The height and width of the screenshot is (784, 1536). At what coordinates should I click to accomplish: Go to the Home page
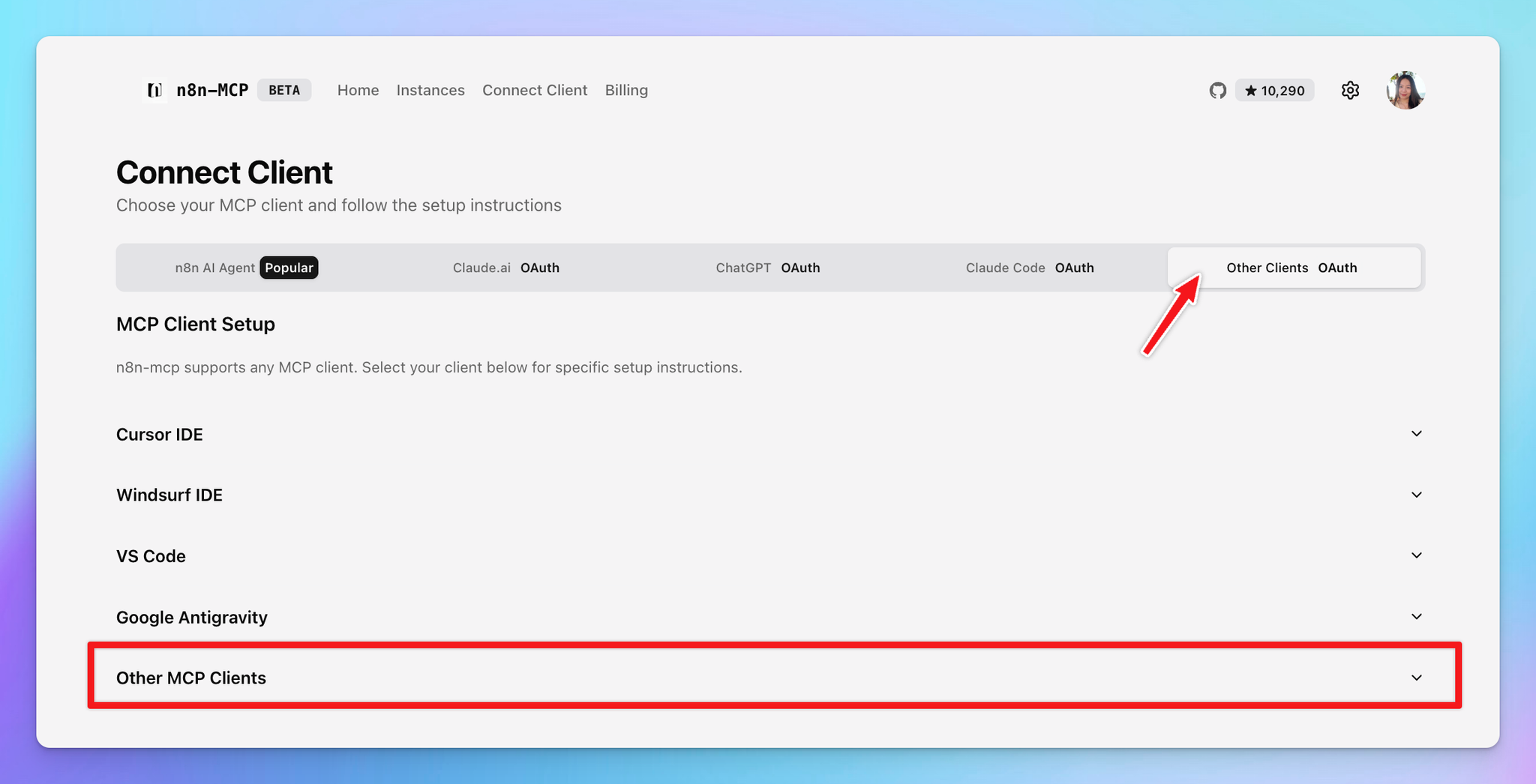click(x=358, y=90)
